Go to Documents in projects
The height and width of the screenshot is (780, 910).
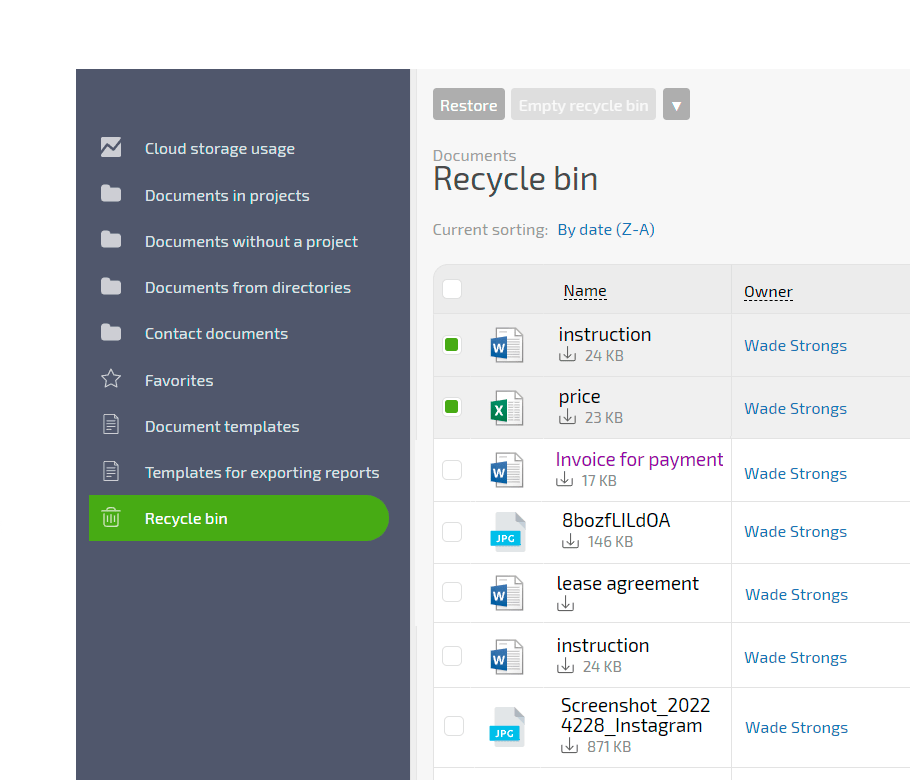[x=227, y=196]
